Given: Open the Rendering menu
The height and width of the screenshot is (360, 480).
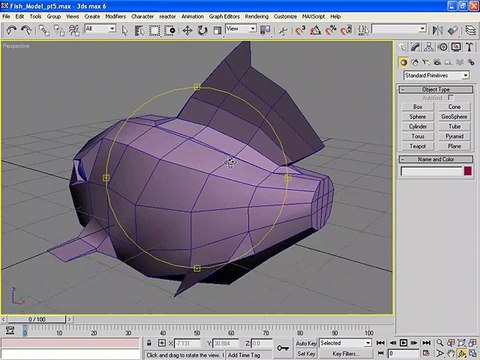Looking at the screenshot, I should pos(257,16).
